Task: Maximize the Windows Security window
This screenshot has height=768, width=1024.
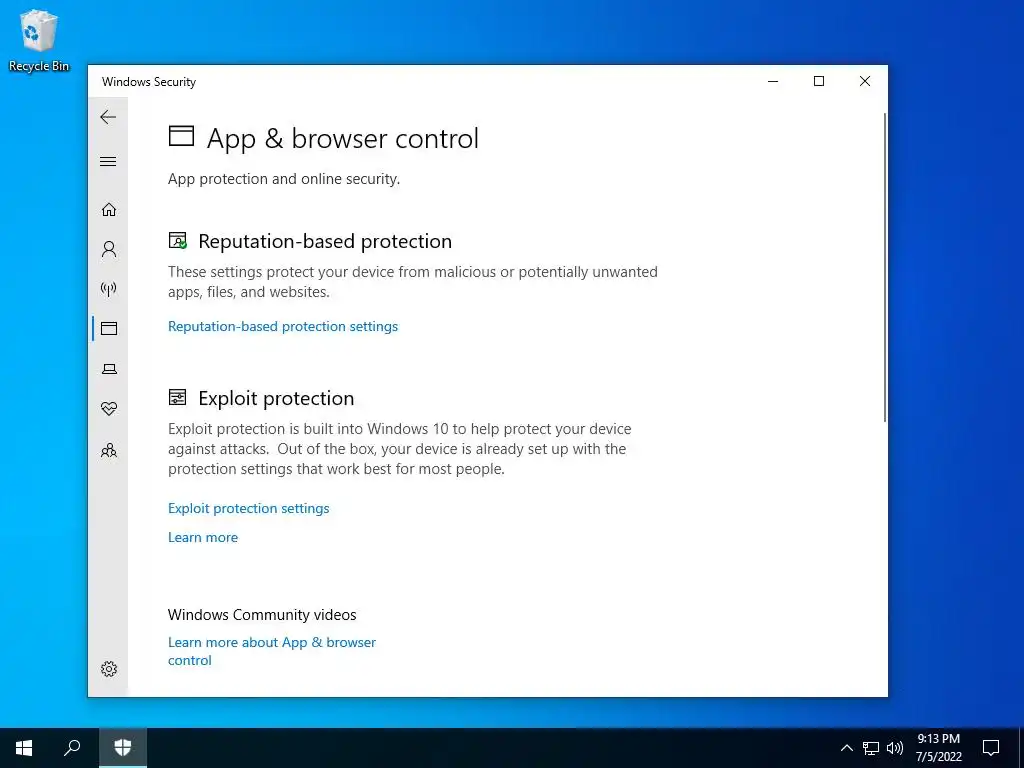Action: point(819,82)
